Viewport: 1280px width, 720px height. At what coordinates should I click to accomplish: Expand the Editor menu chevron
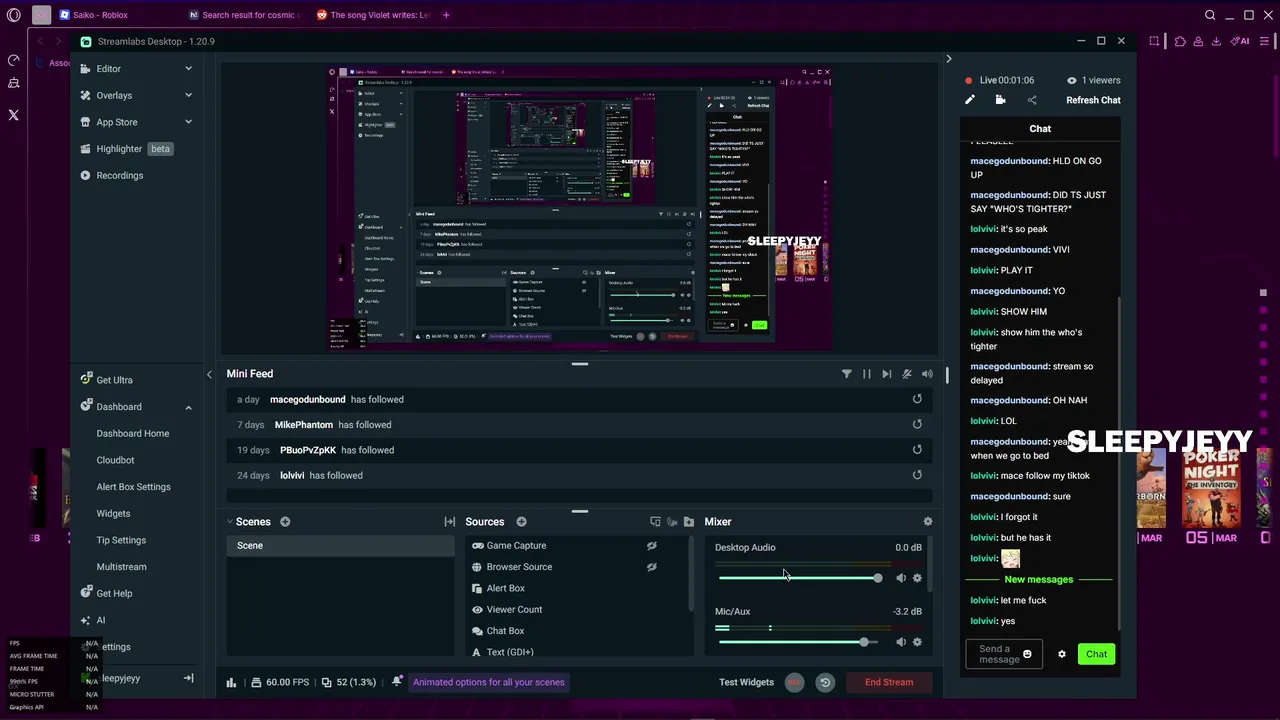[188, 69]
